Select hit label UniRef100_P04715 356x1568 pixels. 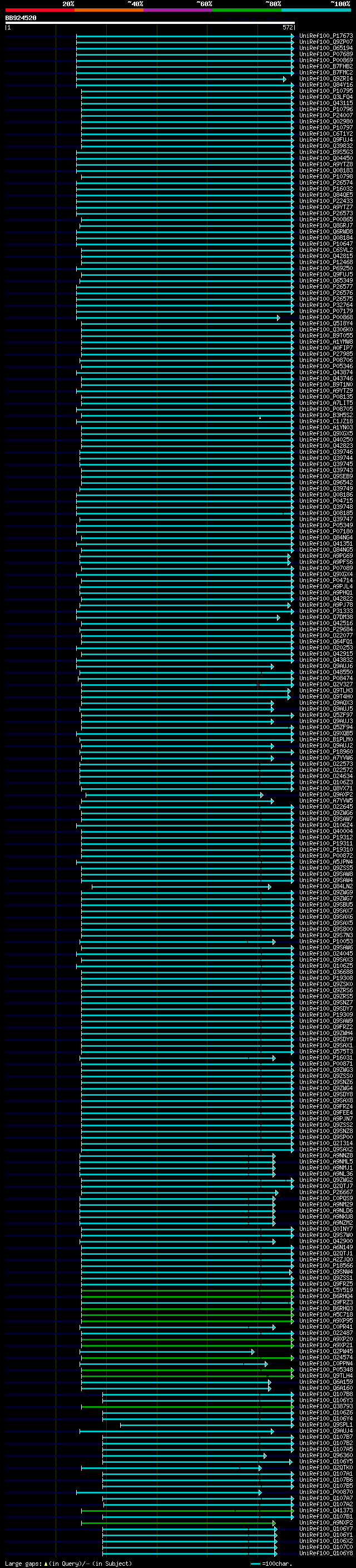326,501
